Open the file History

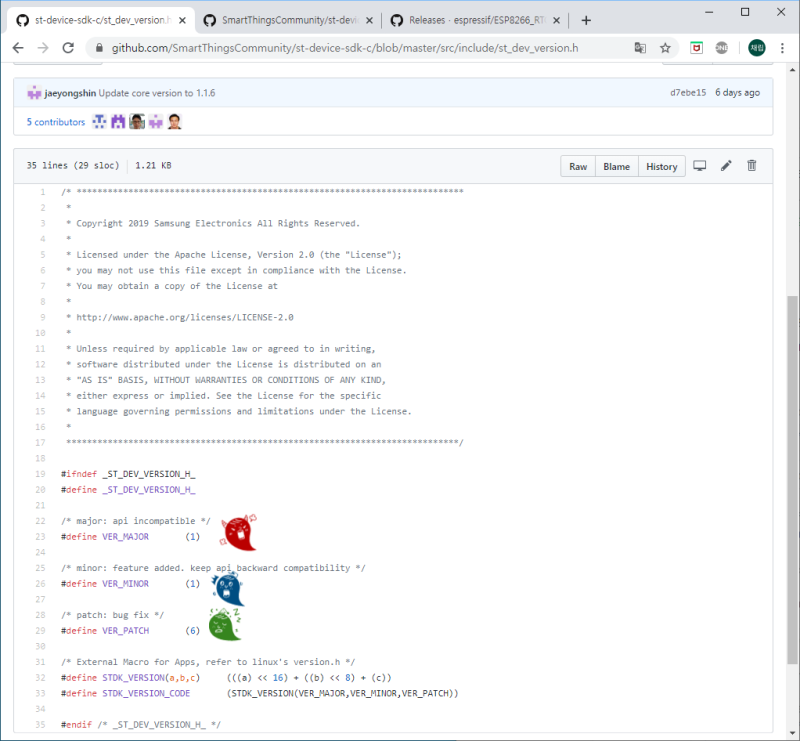[x=661, y=167]
